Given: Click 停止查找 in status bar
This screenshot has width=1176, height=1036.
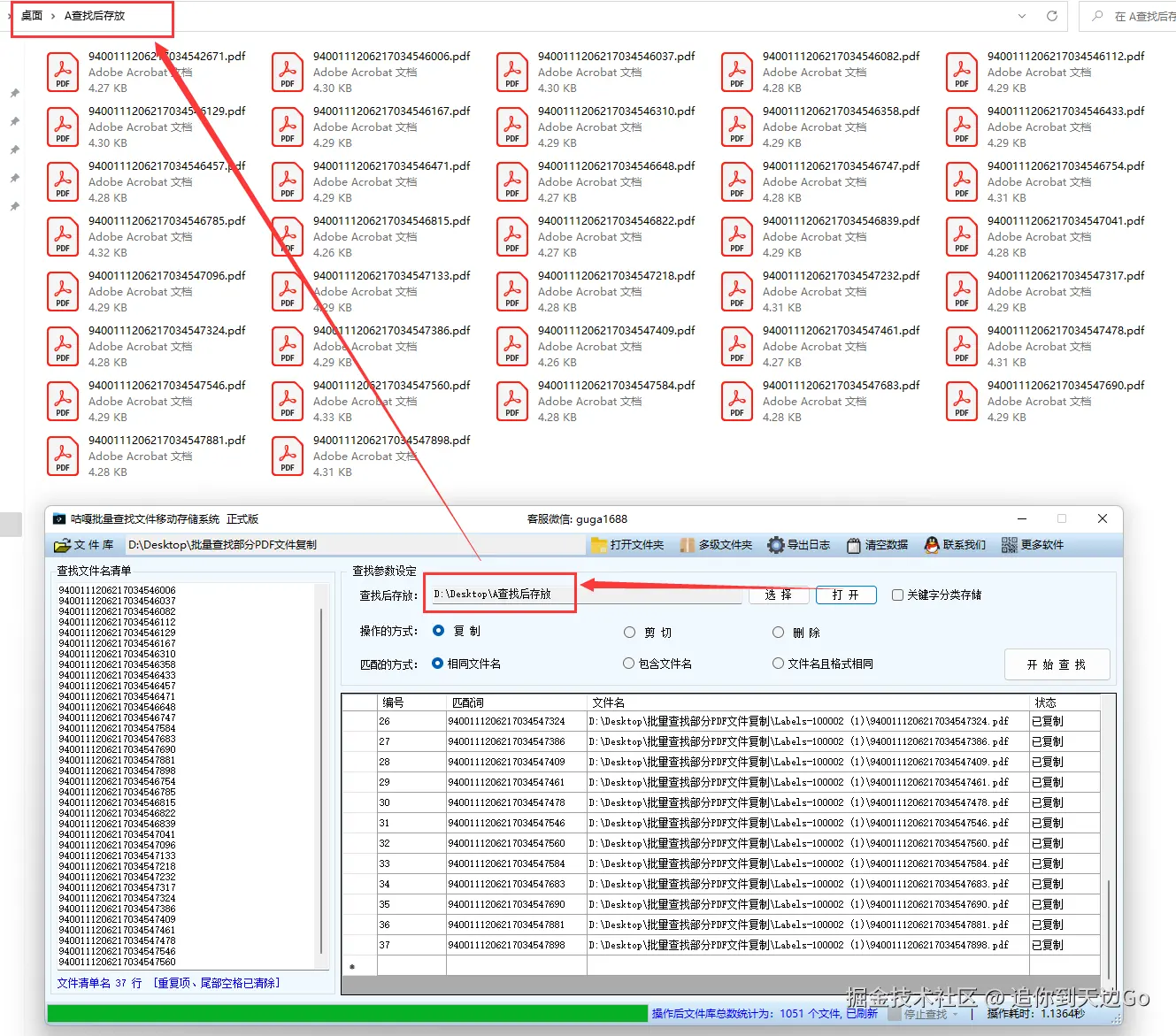Looking at the screenshot, I should (925, 1014).
